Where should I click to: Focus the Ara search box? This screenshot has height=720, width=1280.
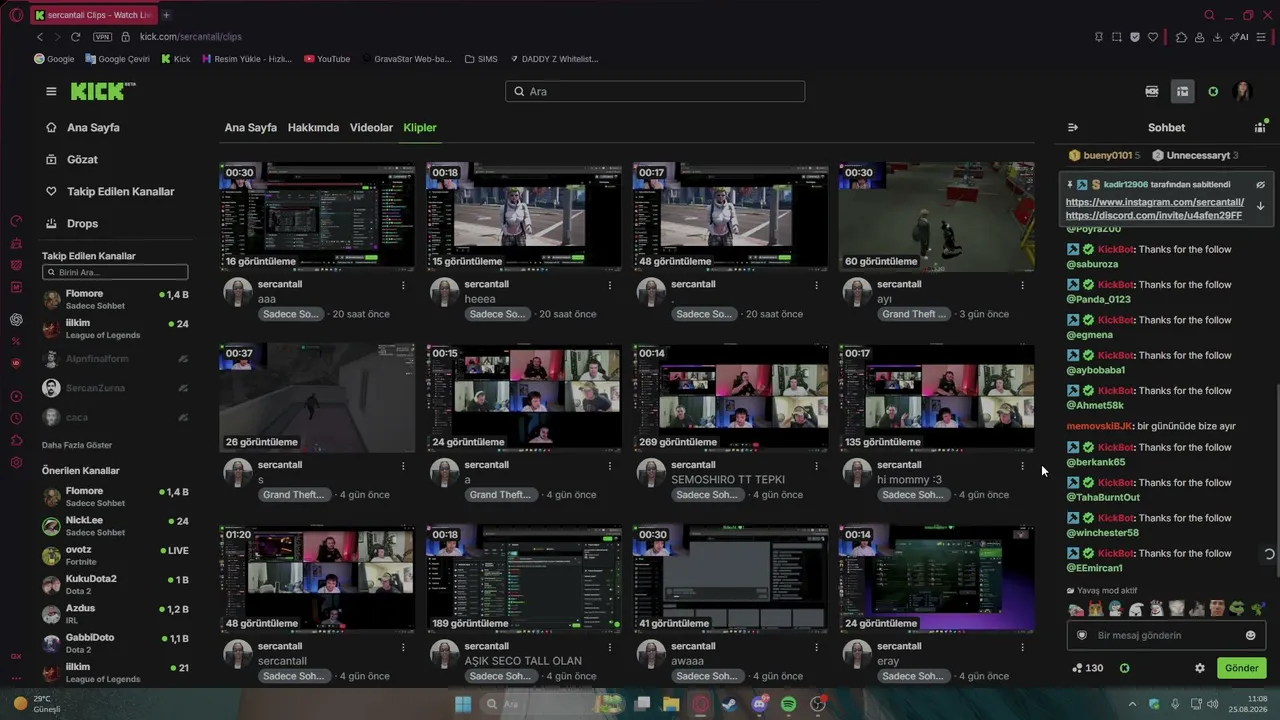coord(655,91)
